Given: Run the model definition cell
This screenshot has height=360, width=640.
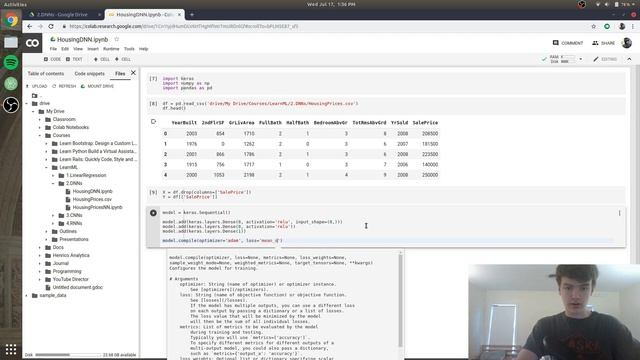Looking at the screenshot, I should pos(153,213).
